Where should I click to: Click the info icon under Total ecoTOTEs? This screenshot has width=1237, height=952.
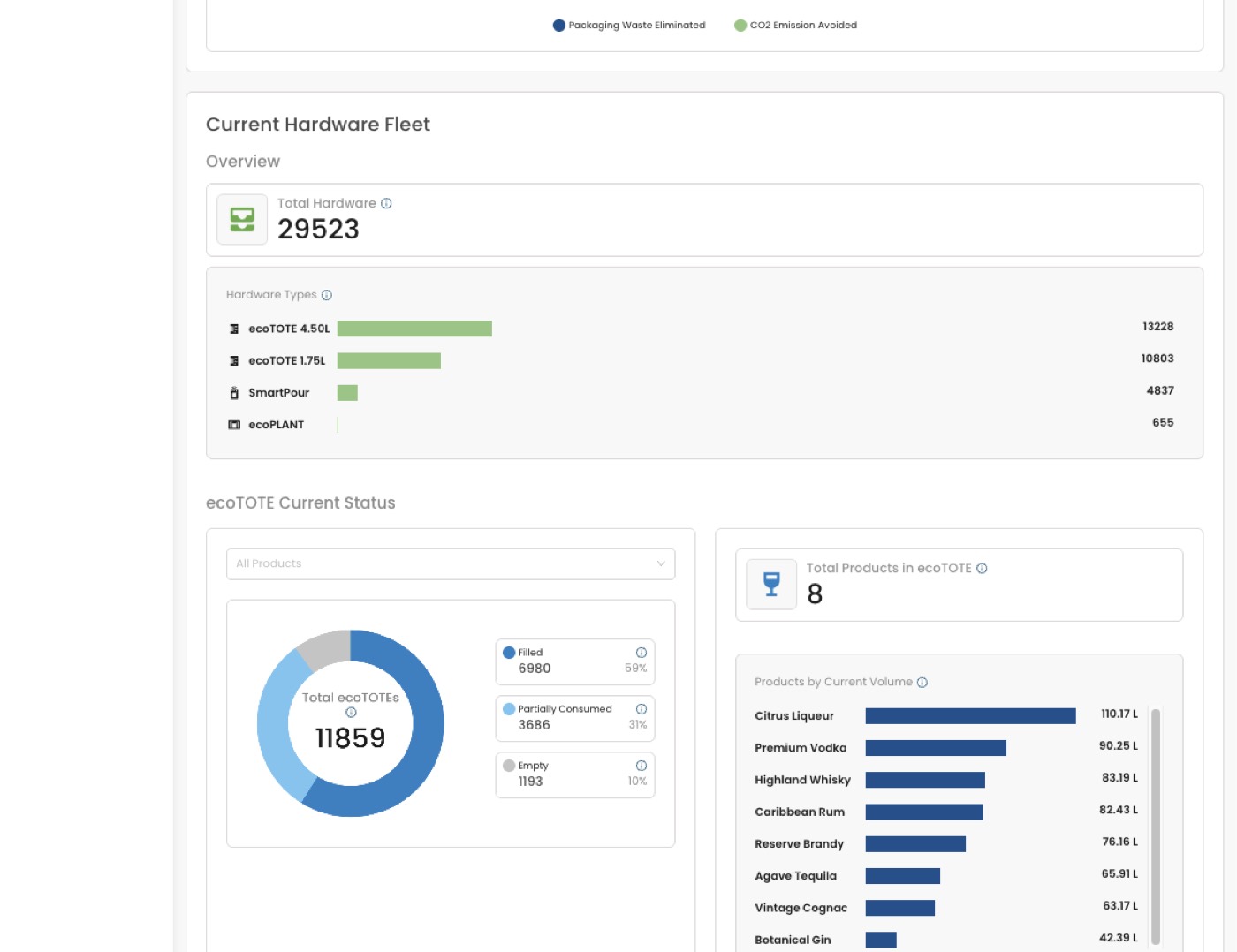point(351,712)
